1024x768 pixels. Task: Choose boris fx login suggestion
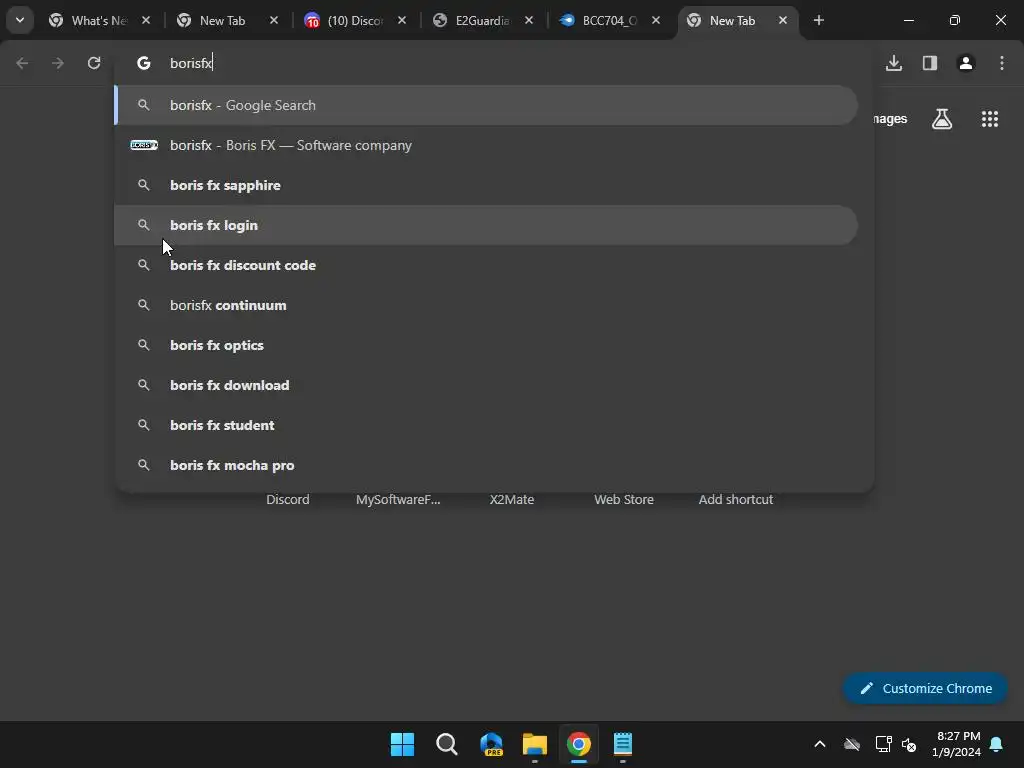click(486, 225)
